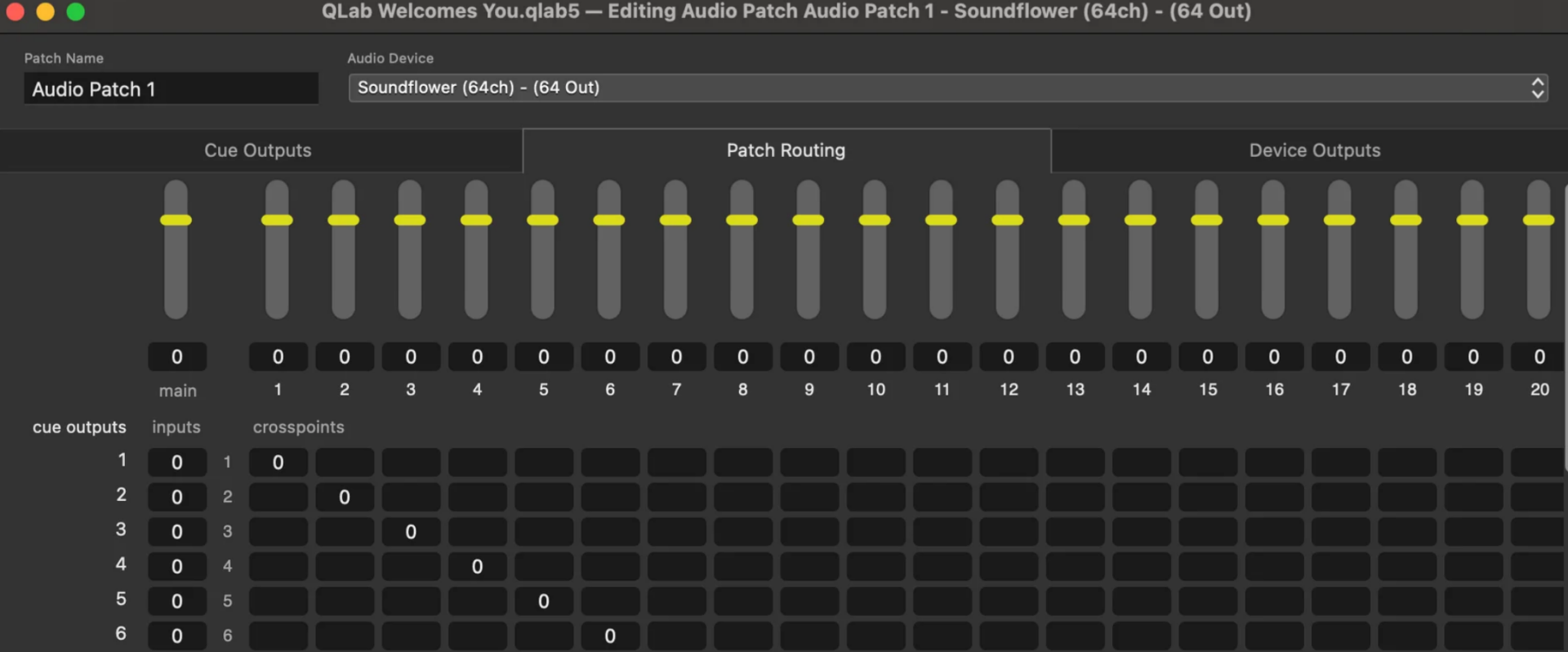Zoom the window with green button
This screenshot has width=1568, height=652.
[75, 11]
